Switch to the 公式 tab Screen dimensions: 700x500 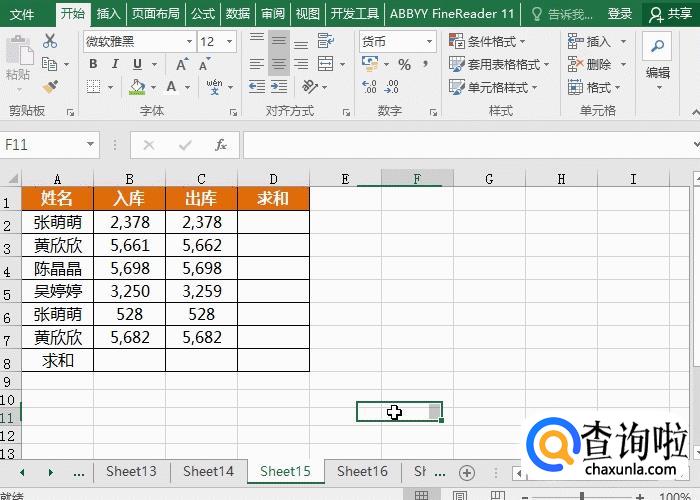(x=203, y=14)
